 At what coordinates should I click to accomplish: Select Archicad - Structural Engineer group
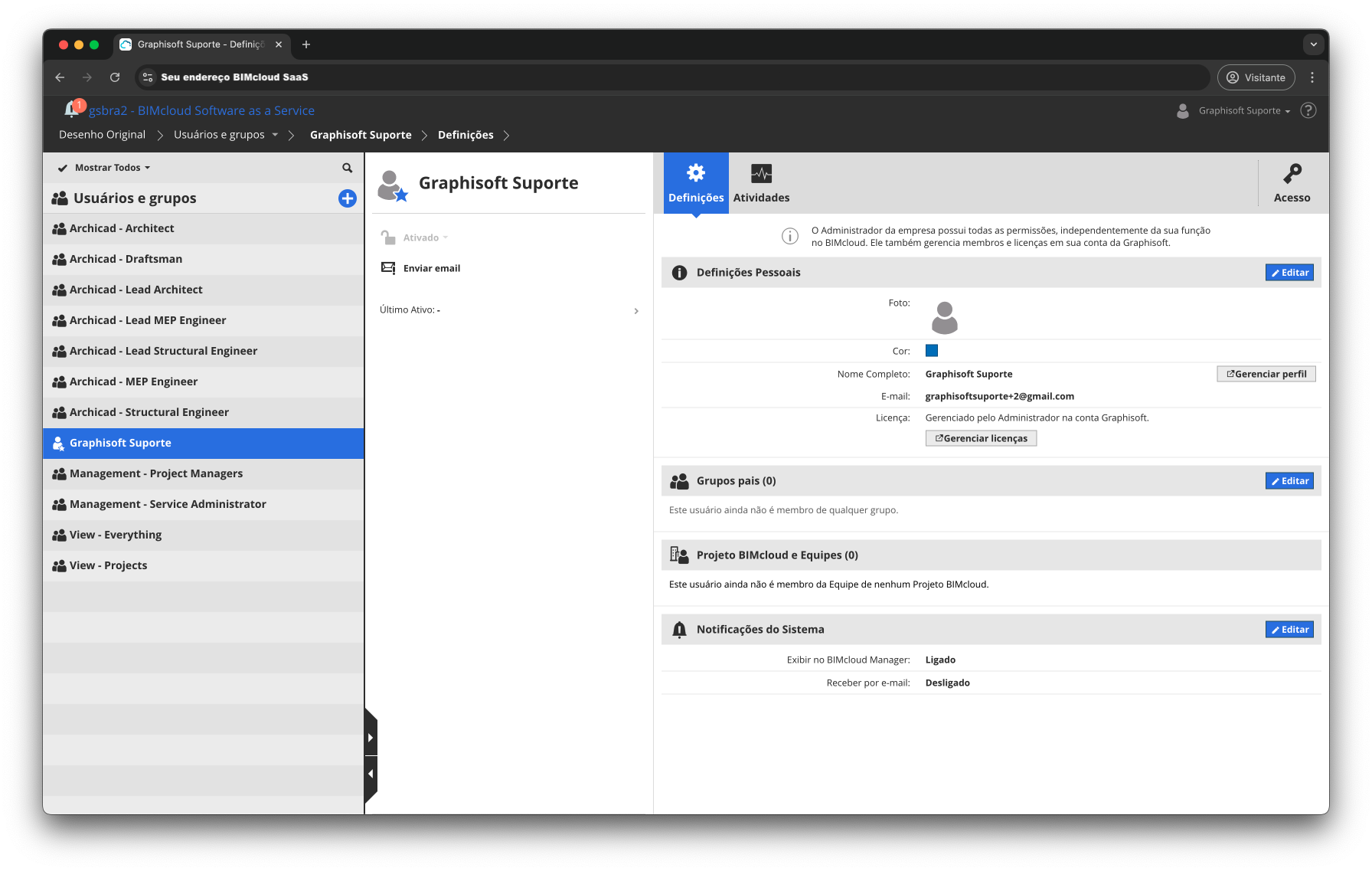point(203,412)
